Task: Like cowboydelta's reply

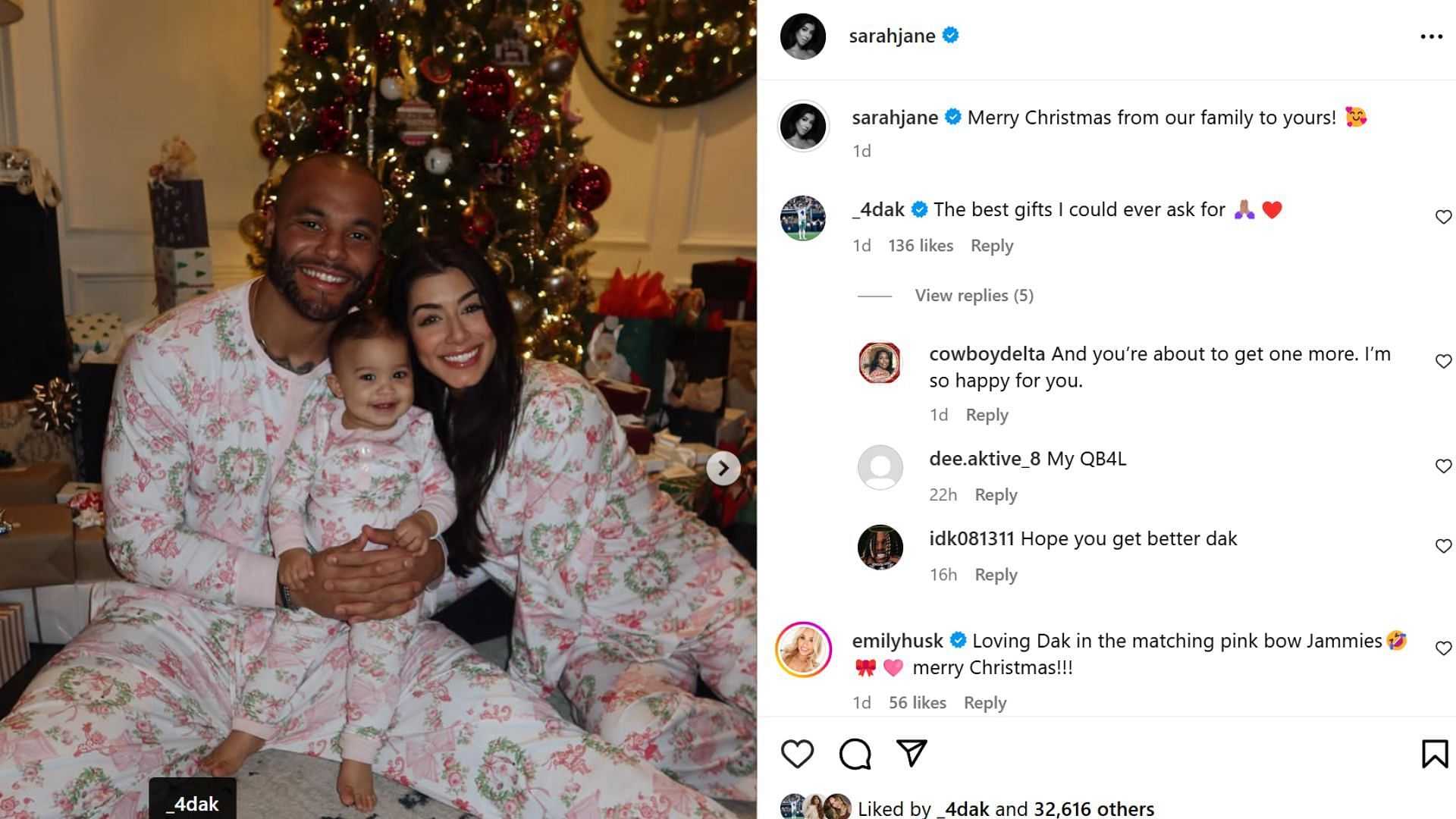Action: point(1443,361)
